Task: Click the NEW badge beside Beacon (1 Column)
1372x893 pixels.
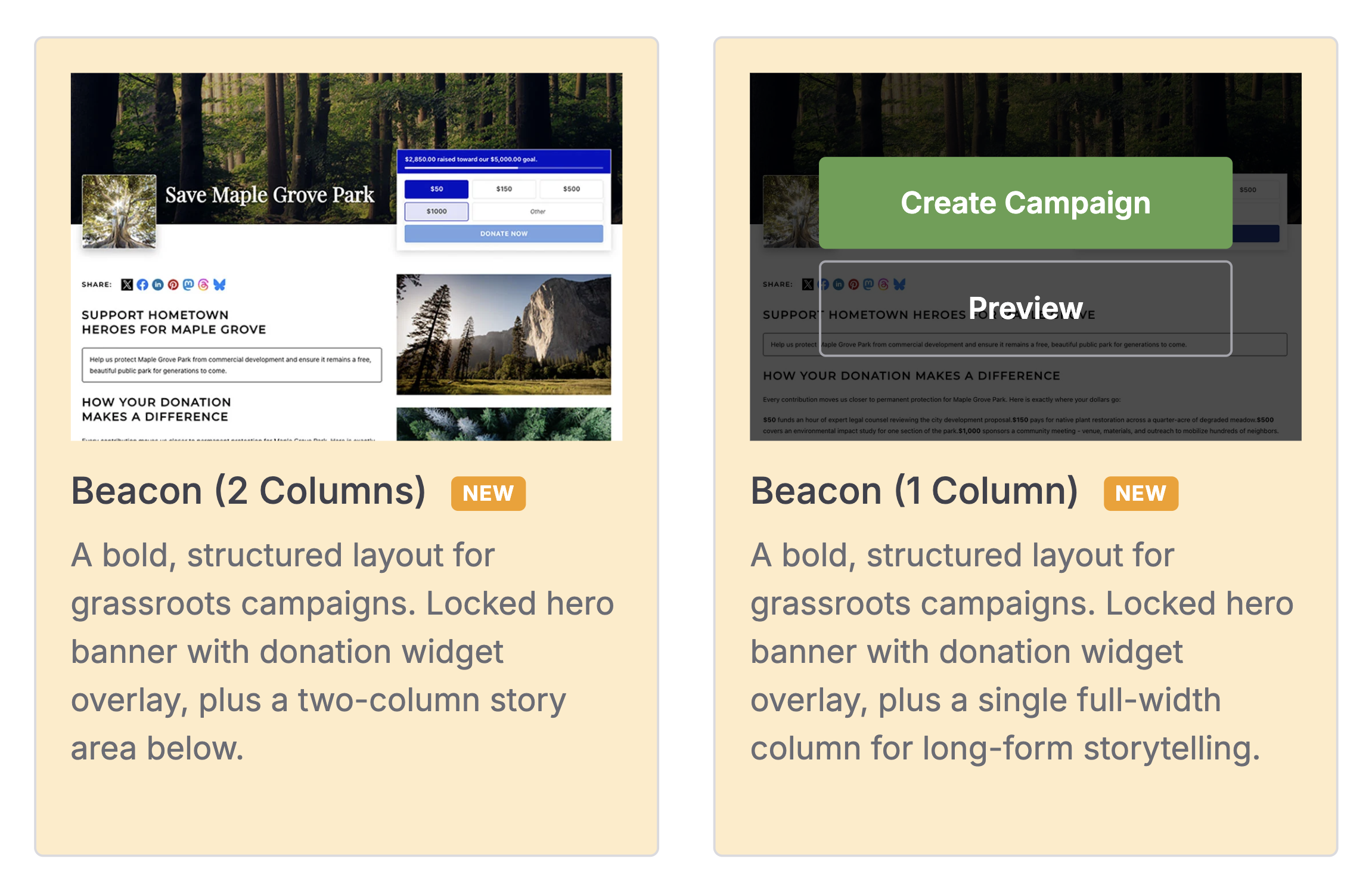Action: coord(1141,493)
